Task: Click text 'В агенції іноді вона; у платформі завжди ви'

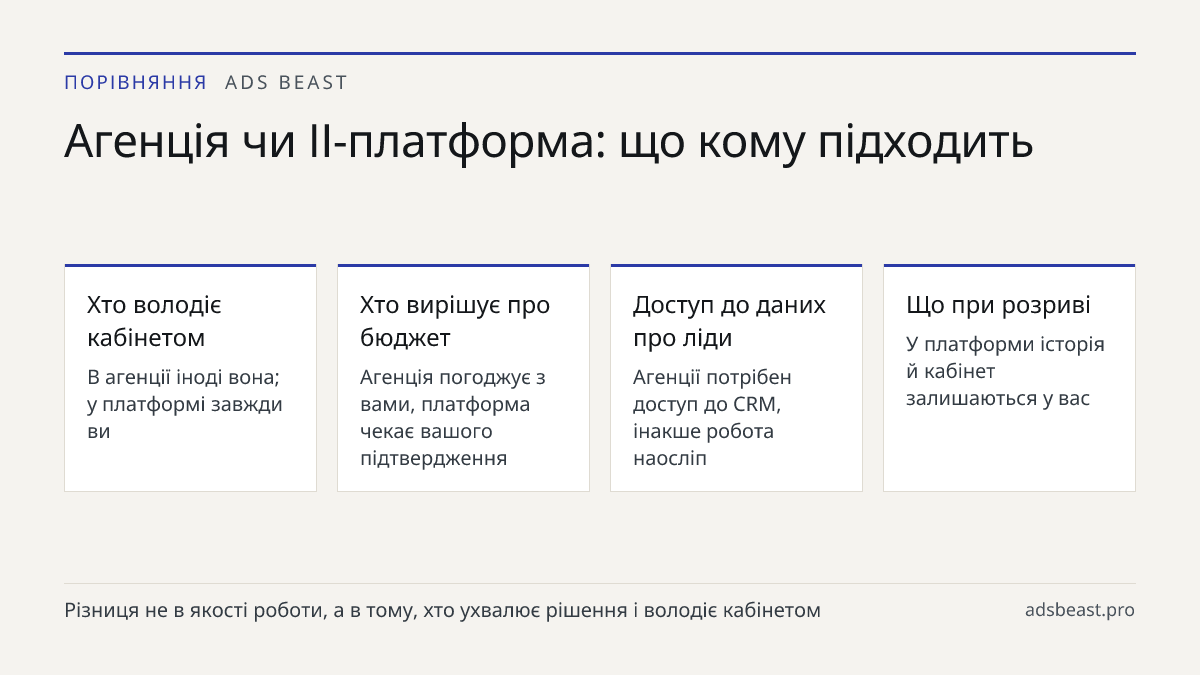Action: coord(185,404)
